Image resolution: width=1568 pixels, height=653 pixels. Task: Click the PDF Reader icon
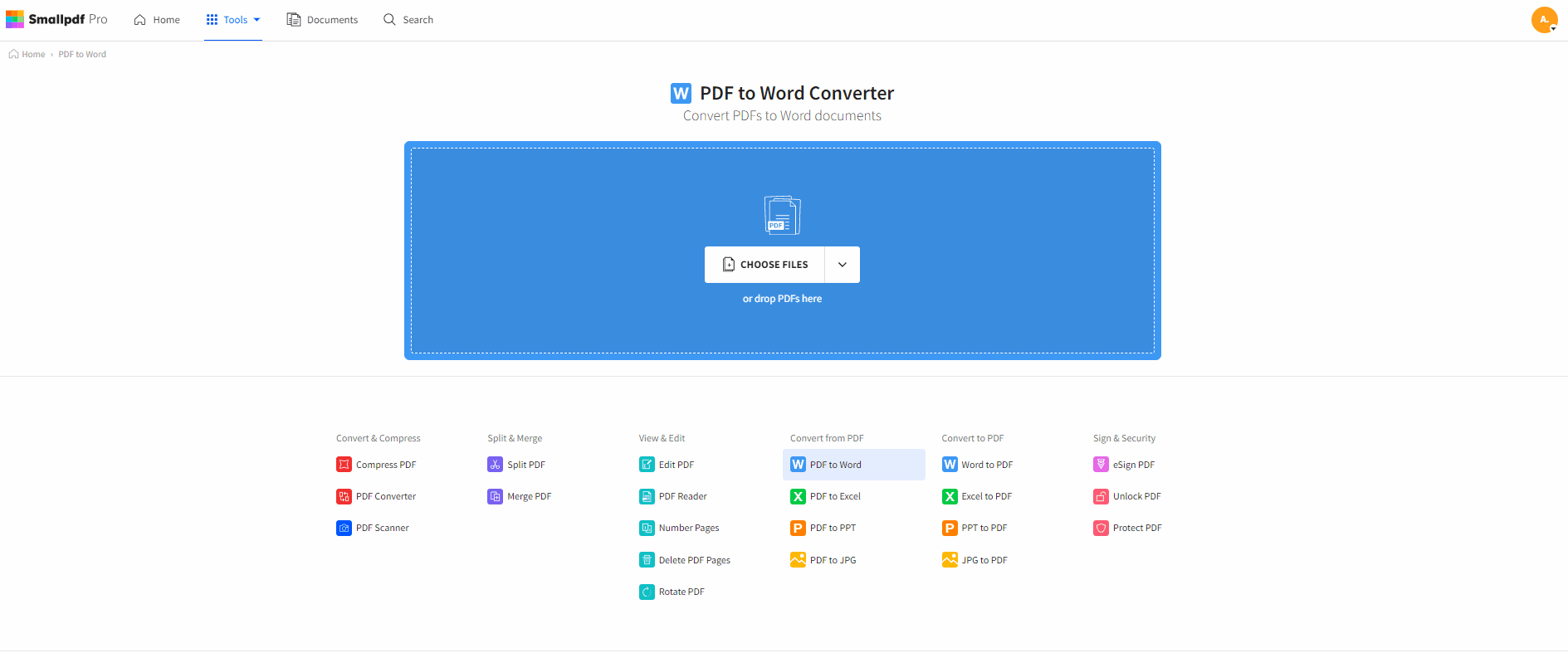click(647, 496)
